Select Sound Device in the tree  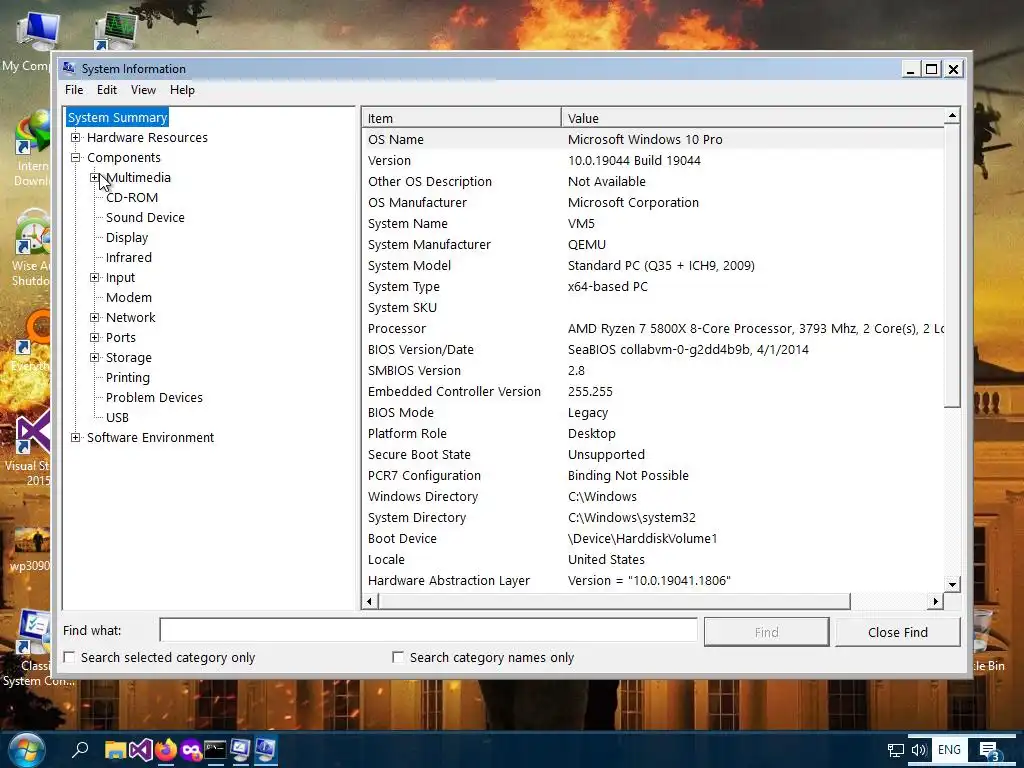tap(145, 217)
